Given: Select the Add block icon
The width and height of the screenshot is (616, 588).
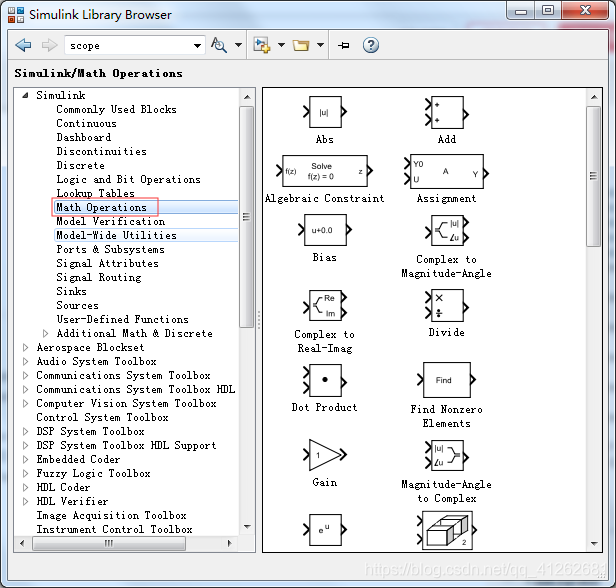Looking at the screenshot, I should [x=447, y=113].
